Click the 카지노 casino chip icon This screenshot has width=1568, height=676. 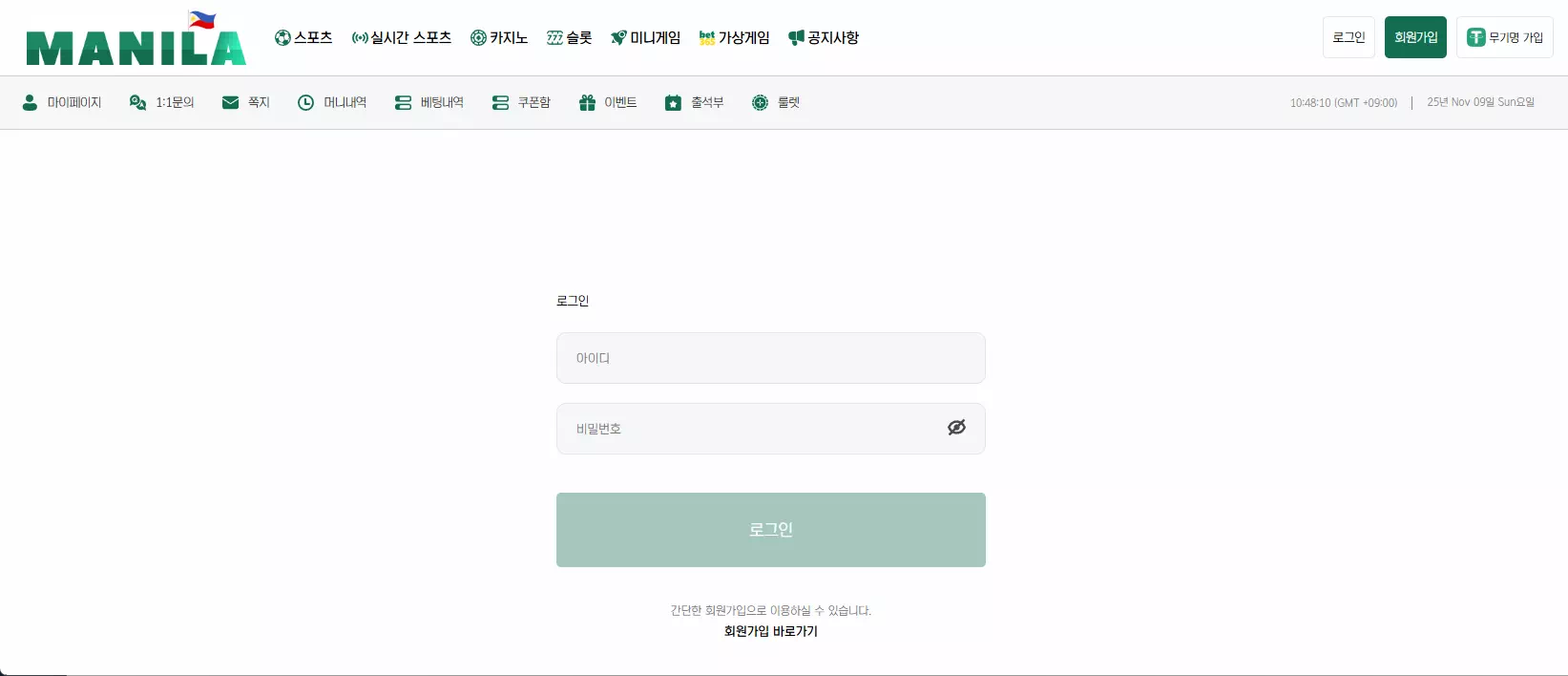pos(478,37)
